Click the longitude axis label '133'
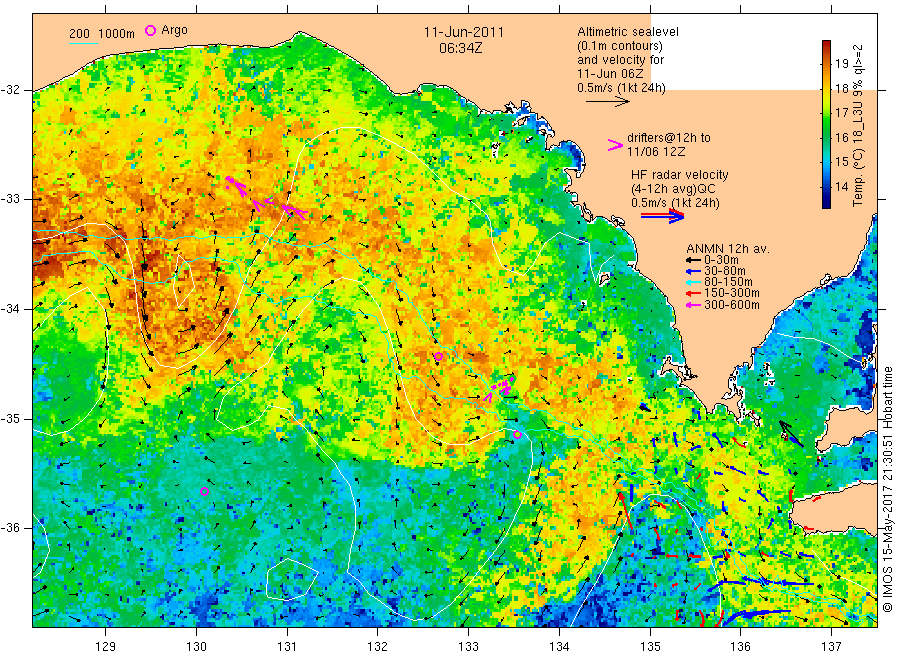 [468, 646]
